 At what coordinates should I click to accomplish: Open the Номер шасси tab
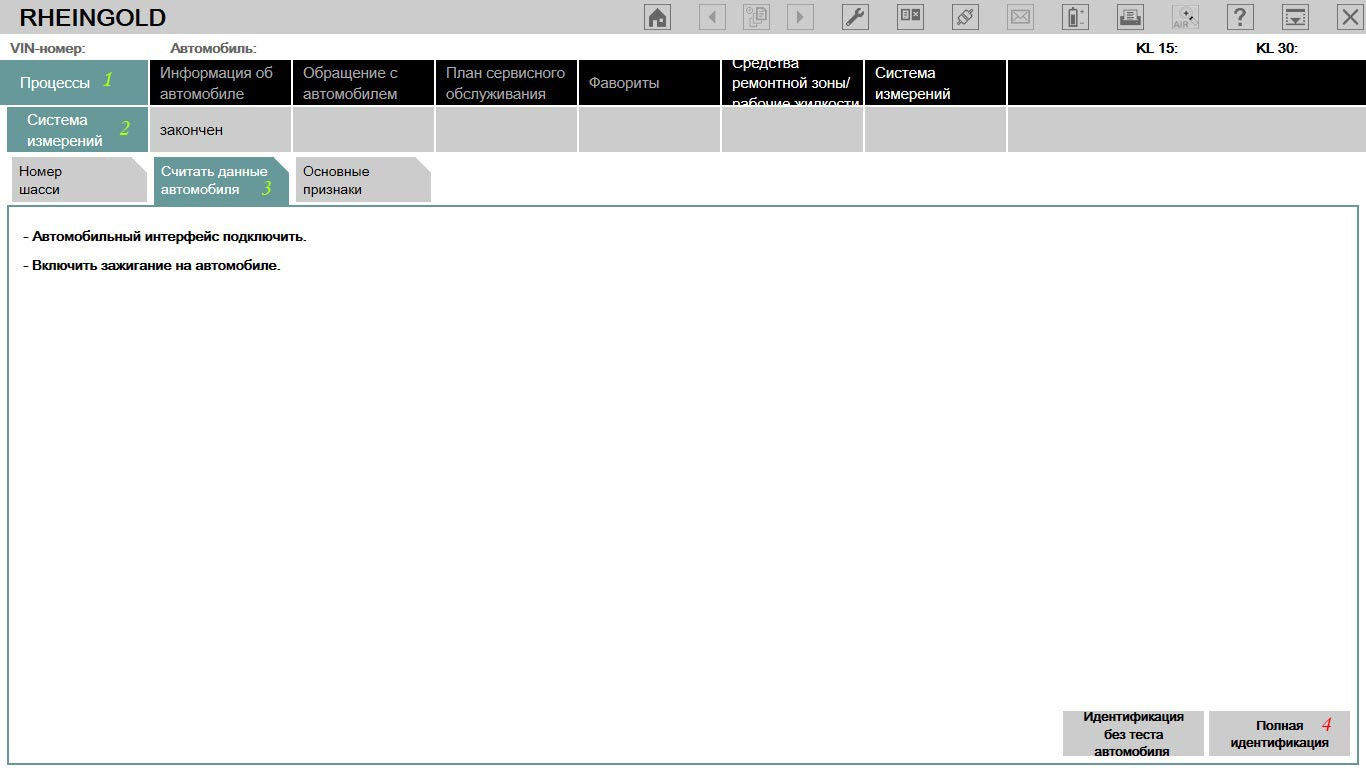(79, 180)
